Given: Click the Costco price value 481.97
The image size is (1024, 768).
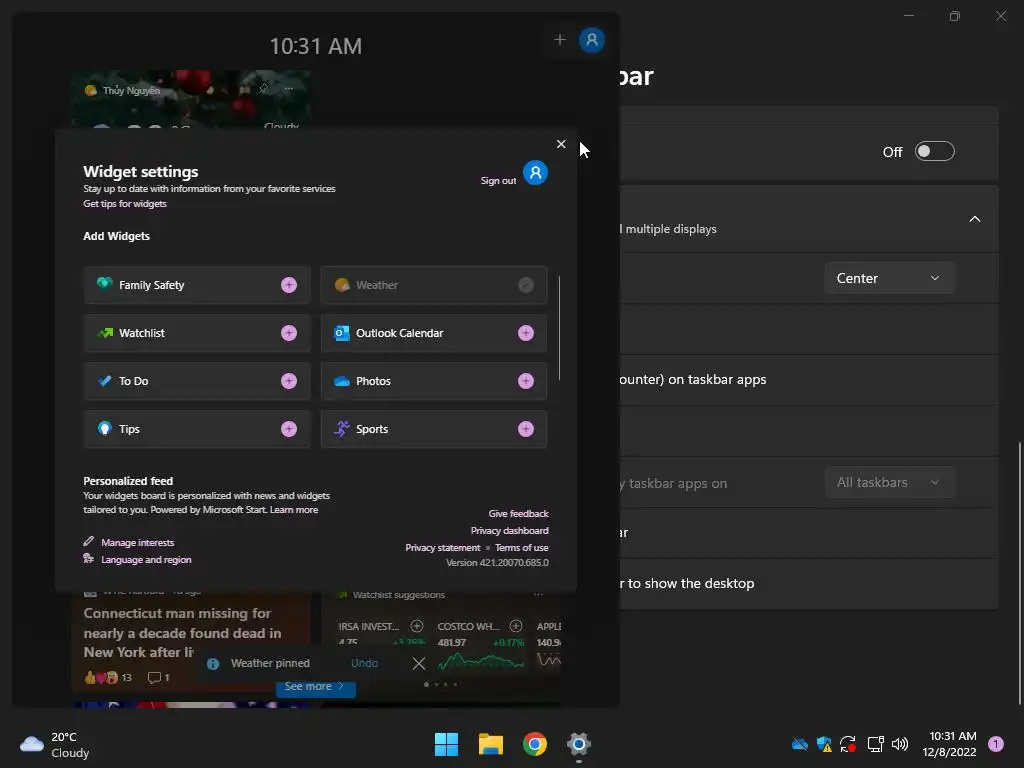Looking at the screenshot, I should pos(452,643).
